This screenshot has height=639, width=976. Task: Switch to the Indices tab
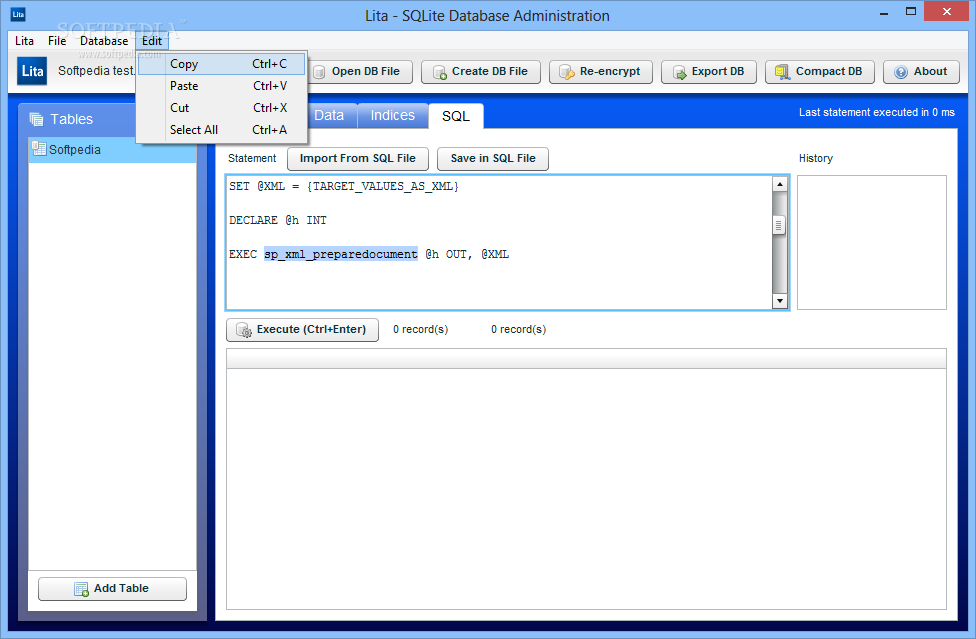(393, 116)
